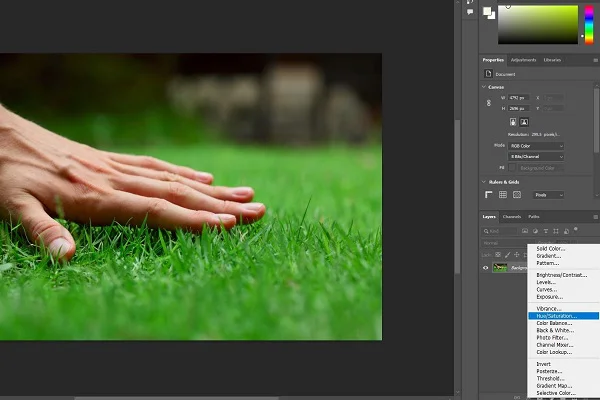Lock image pixels brush icon
The height and width of the screenshot is (400, 600).
pyautogui.click(x=507, y=255)
